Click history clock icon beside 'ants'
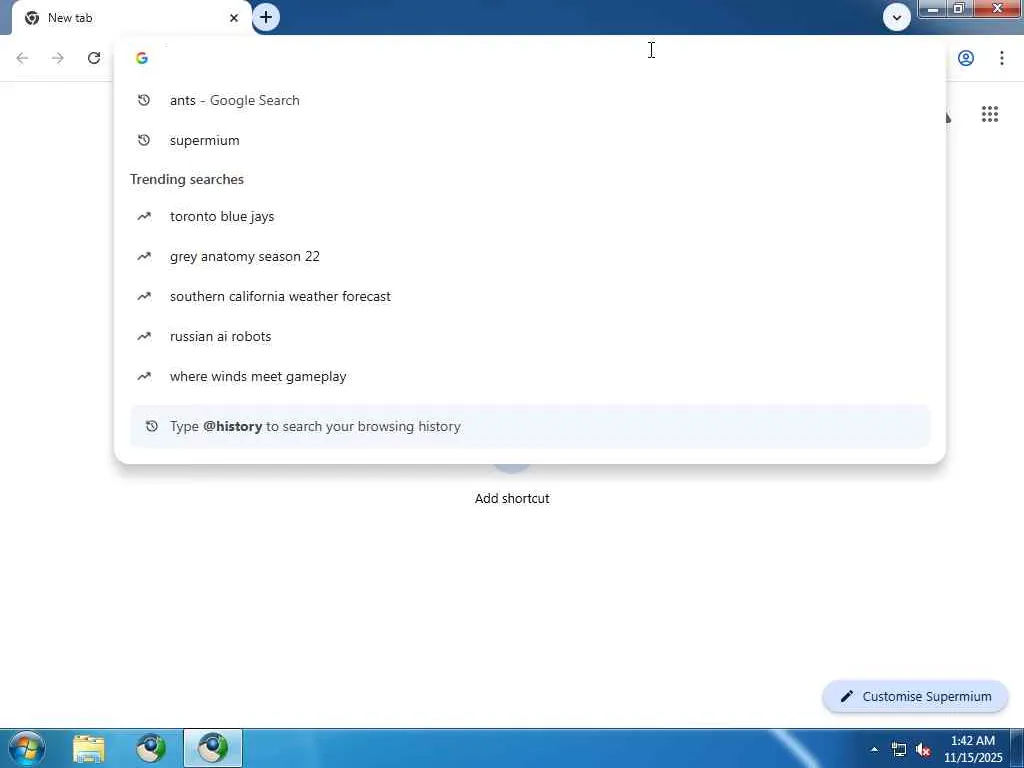 [144, 101]
